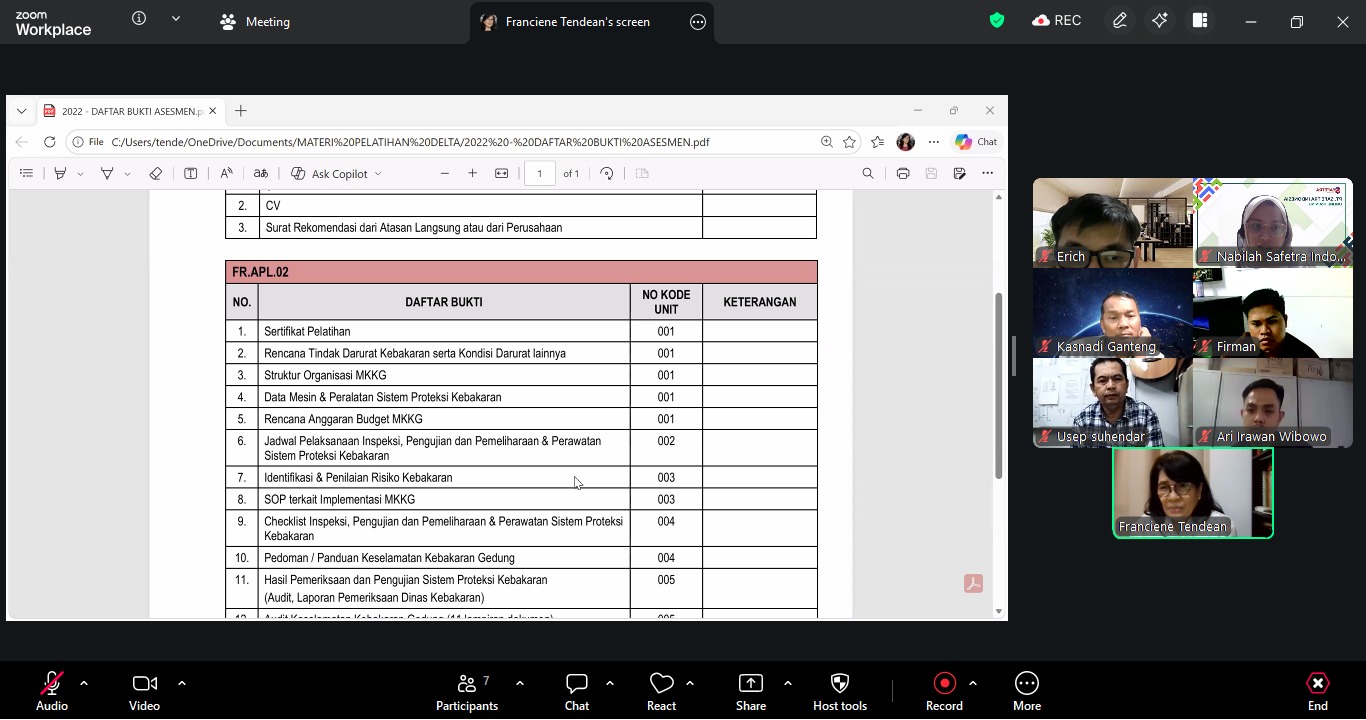Print the PDF document
The width and height of the screenshot is (1366, 720).
(x=903, y=173)
